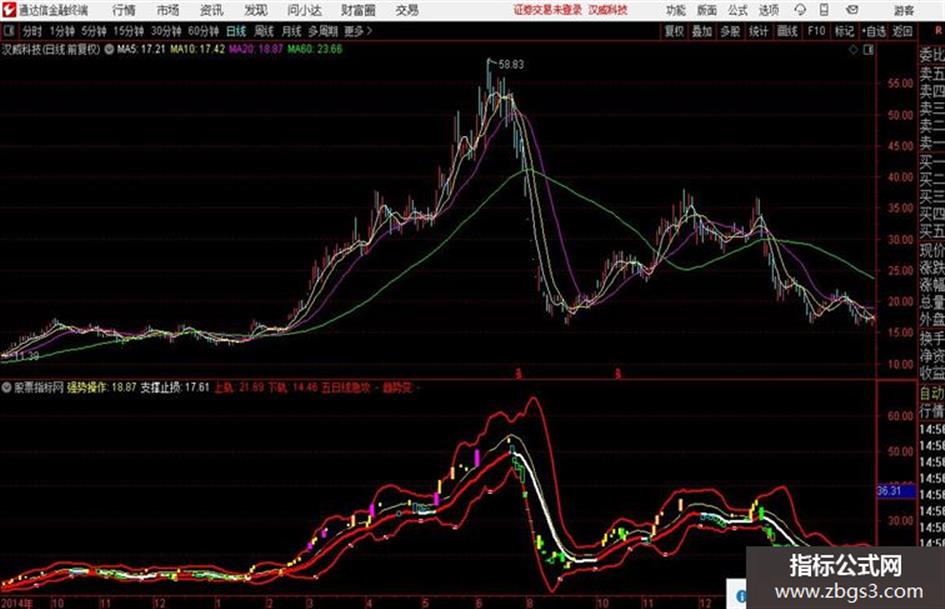945x609 pixels.
Task: Click the 标记 mark button
Action: (x=844, y=31)
